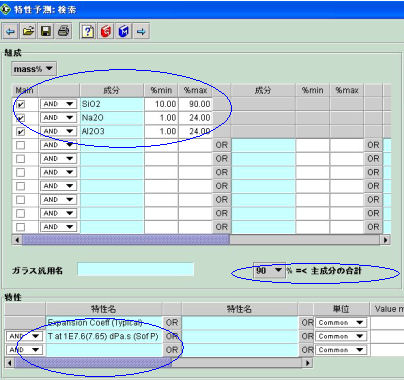Click the property table horizontal scrollbar thumb

click(x=93, y=363)
